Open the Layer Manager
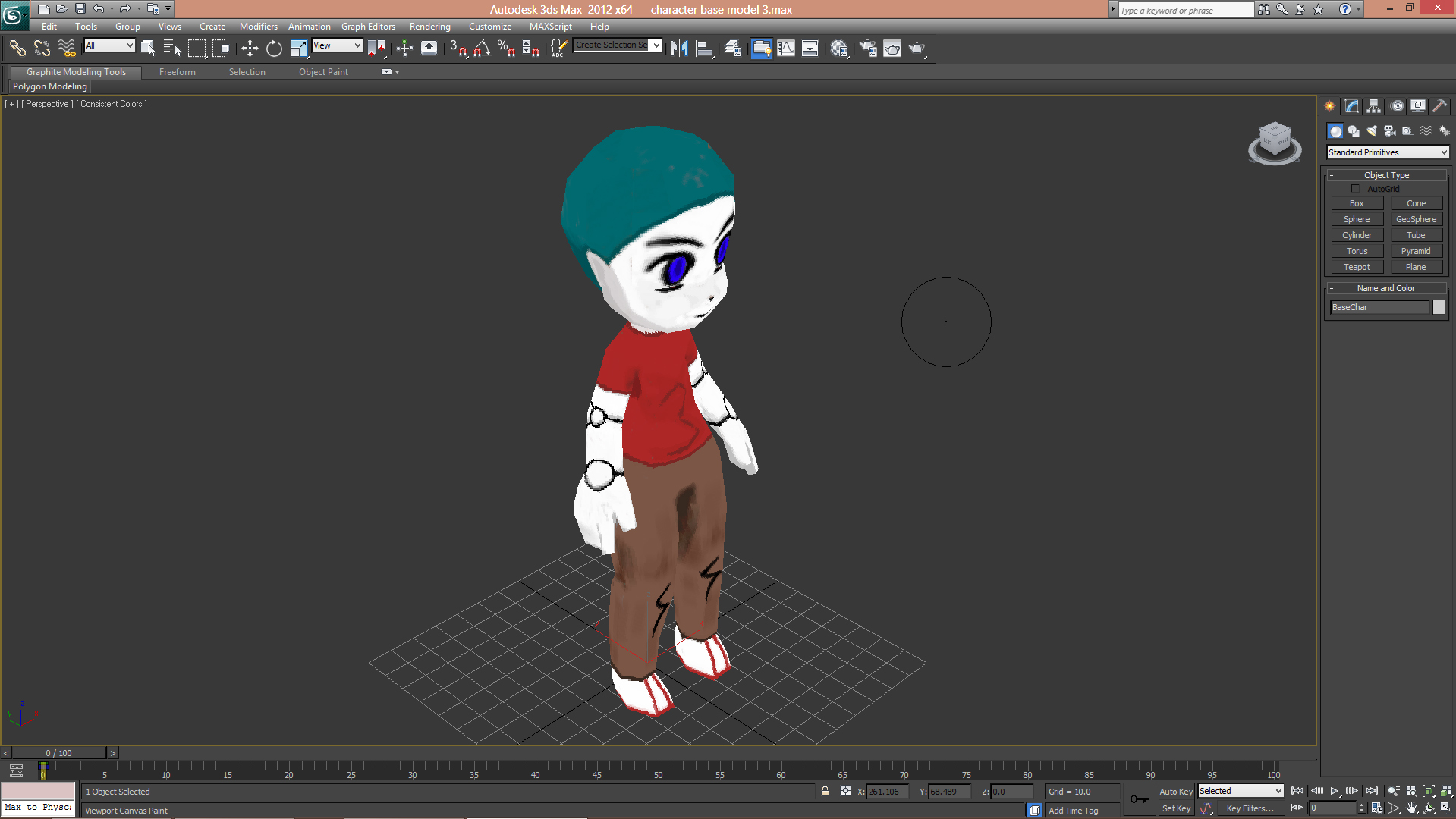 (733, 49)
